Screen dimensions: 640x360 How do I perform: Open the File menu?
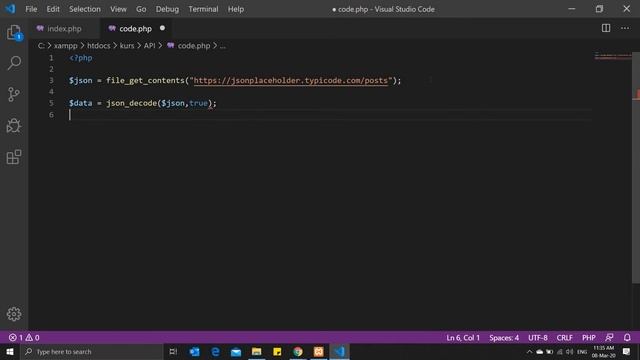pos(31,9)
